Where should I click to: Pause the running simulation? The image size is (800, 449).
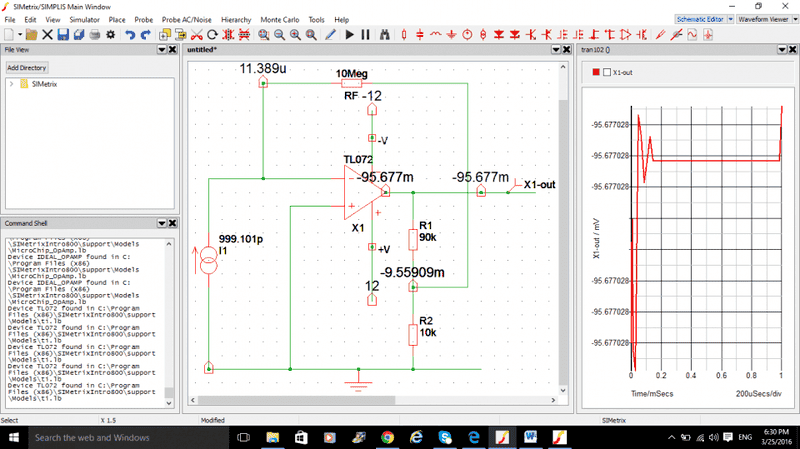365,35
